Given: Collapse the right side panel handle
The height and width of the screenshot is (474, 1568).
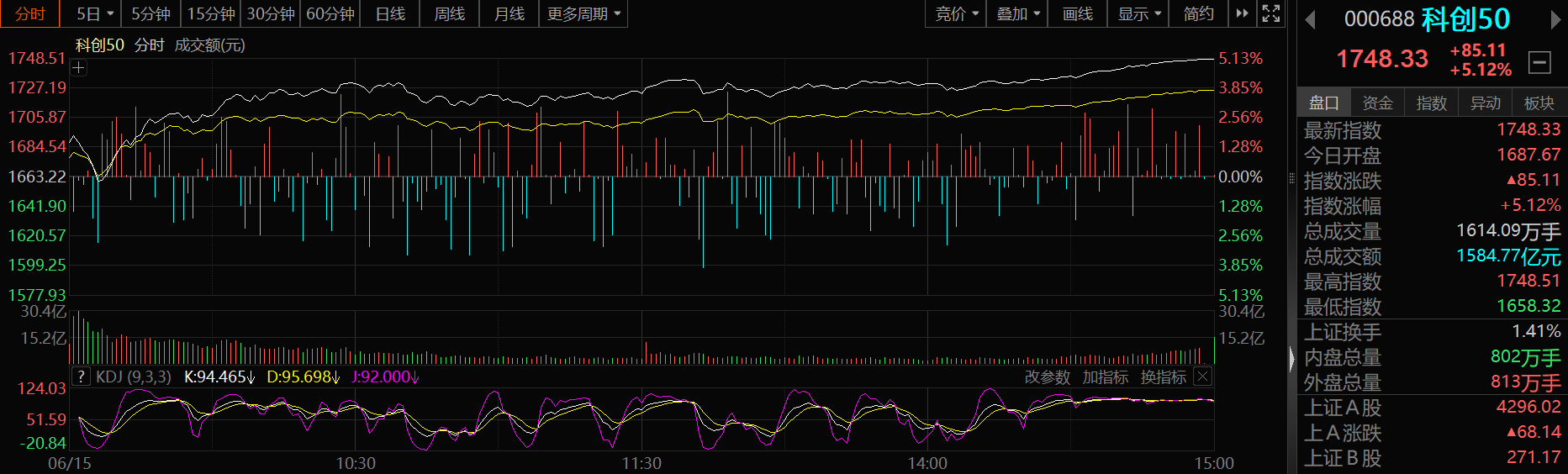Looking at the screenshot, I should coord(1292,359).
